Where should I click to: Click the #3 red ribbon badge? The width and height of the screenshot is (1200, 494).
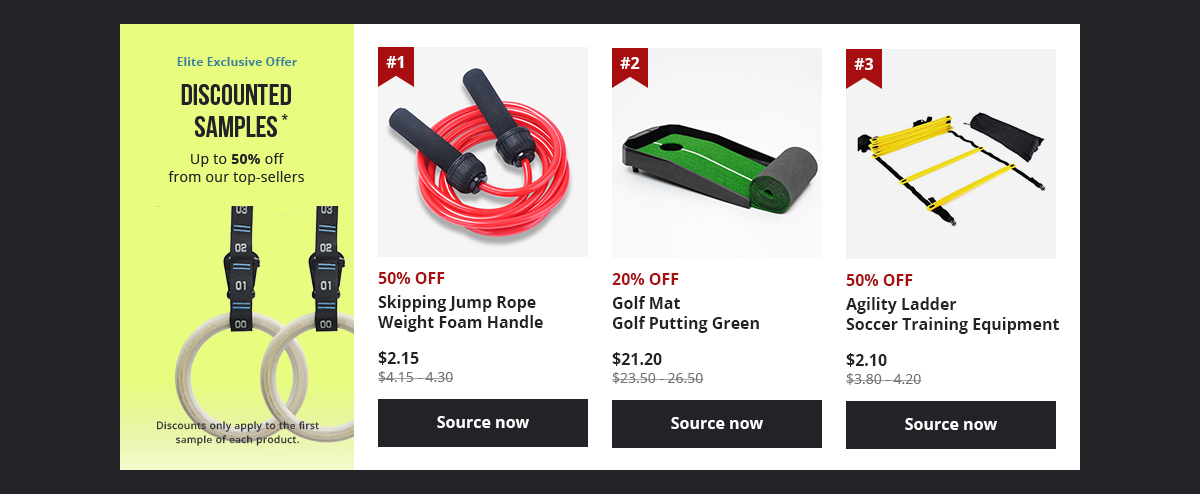(x=864, y=67)
